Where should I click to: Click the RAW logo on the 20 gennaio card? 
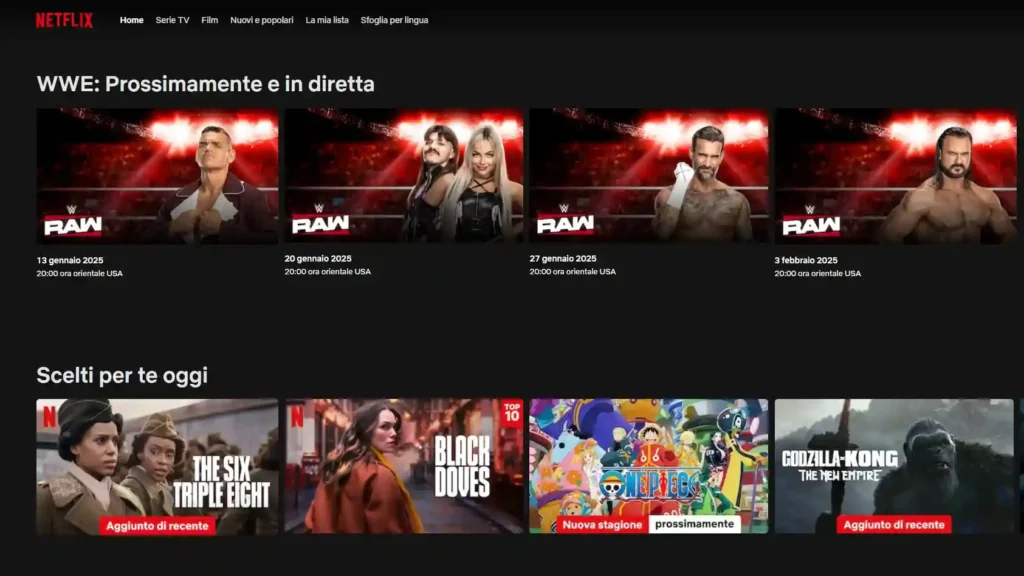tap(320, 219)
